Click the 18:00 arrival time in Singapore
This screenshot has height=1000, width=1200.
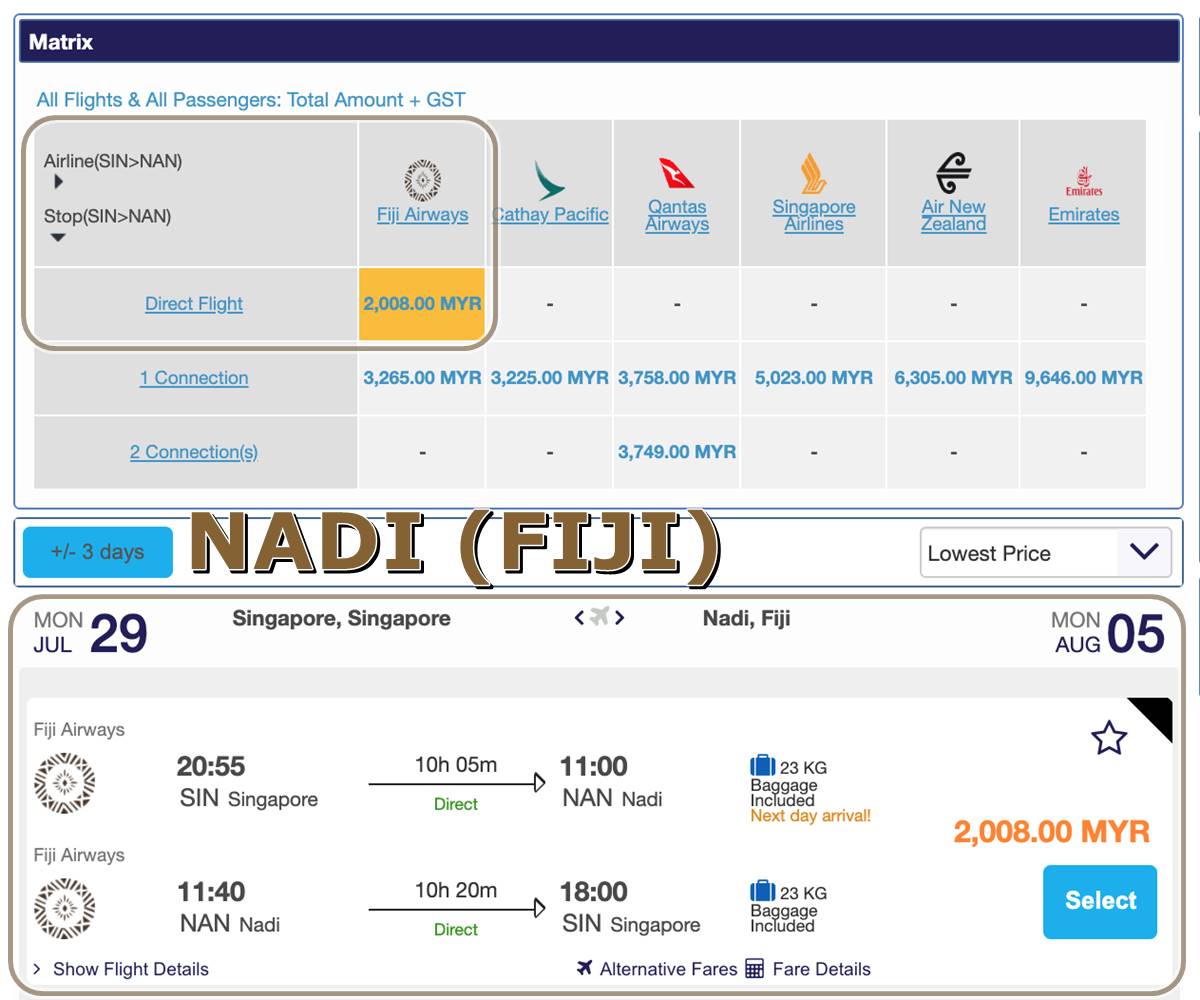(594, 892)
